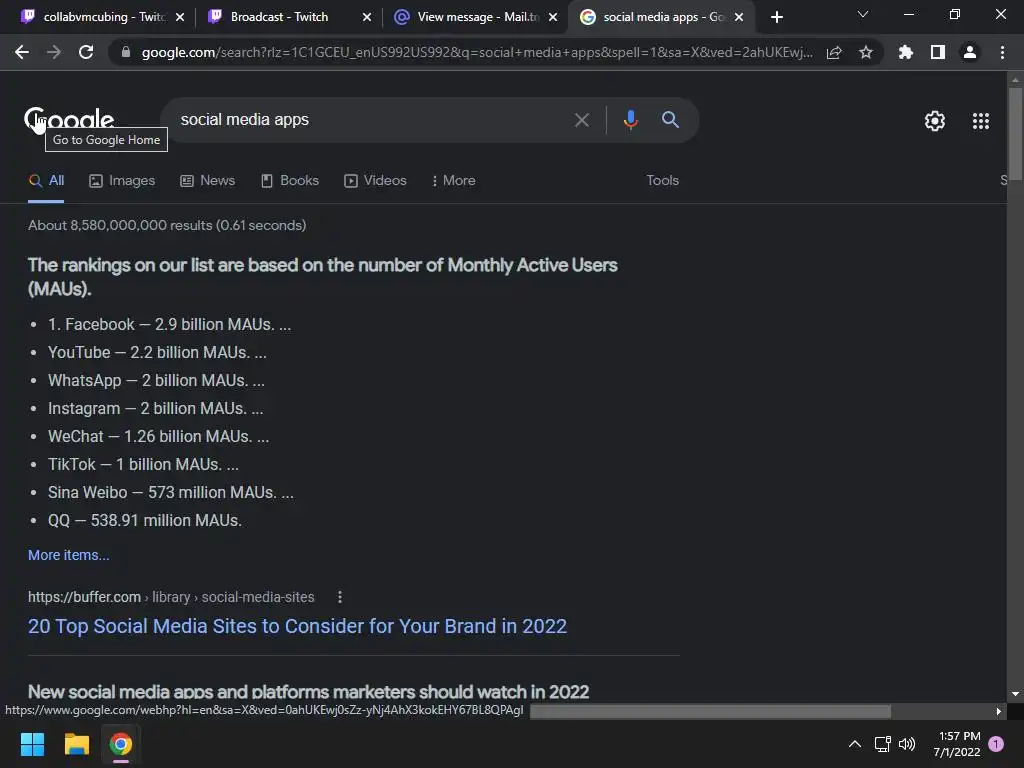
Task: Open options for the buffer.com result
Action: (340, 597)
